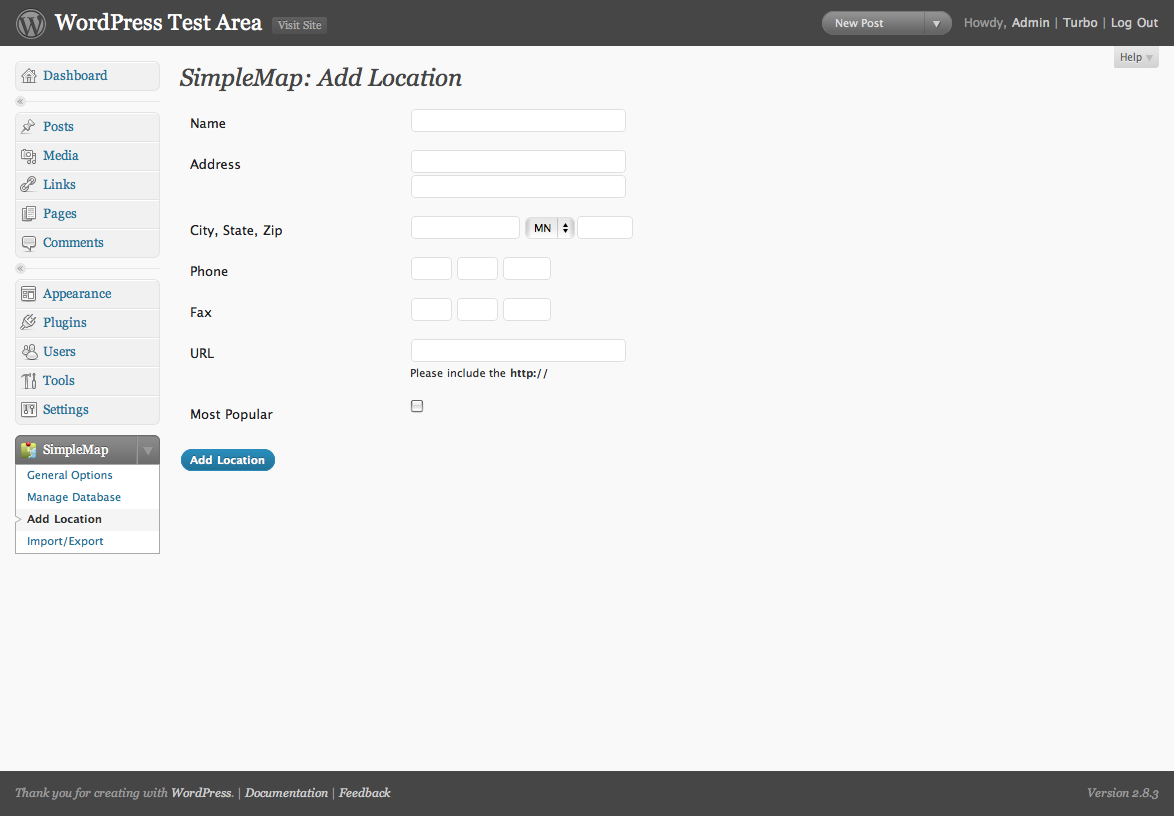Enable the Most Popular checkbox
The image size is (1174, 816).
pos(417,406)
